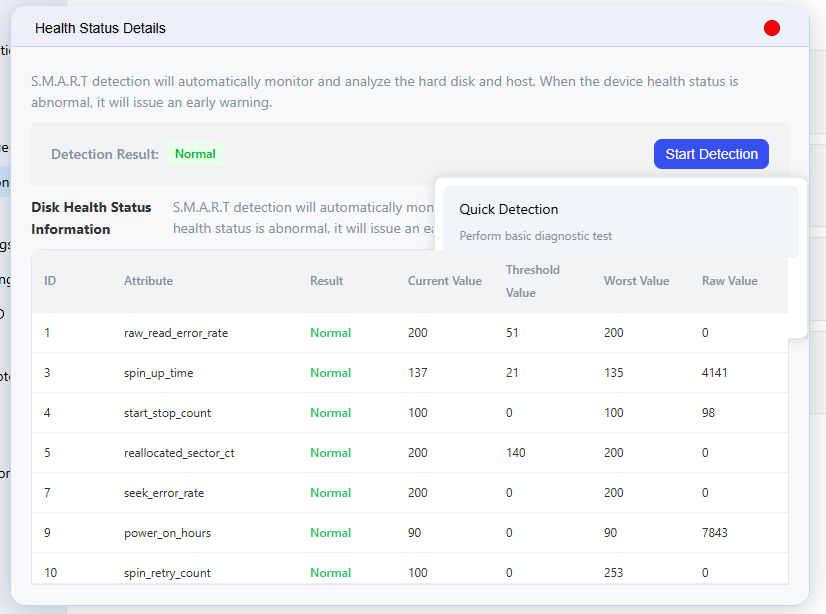Click Normal result in power_on_hours row
Viewport: 826px width, 614px height.
pos(330,533)
